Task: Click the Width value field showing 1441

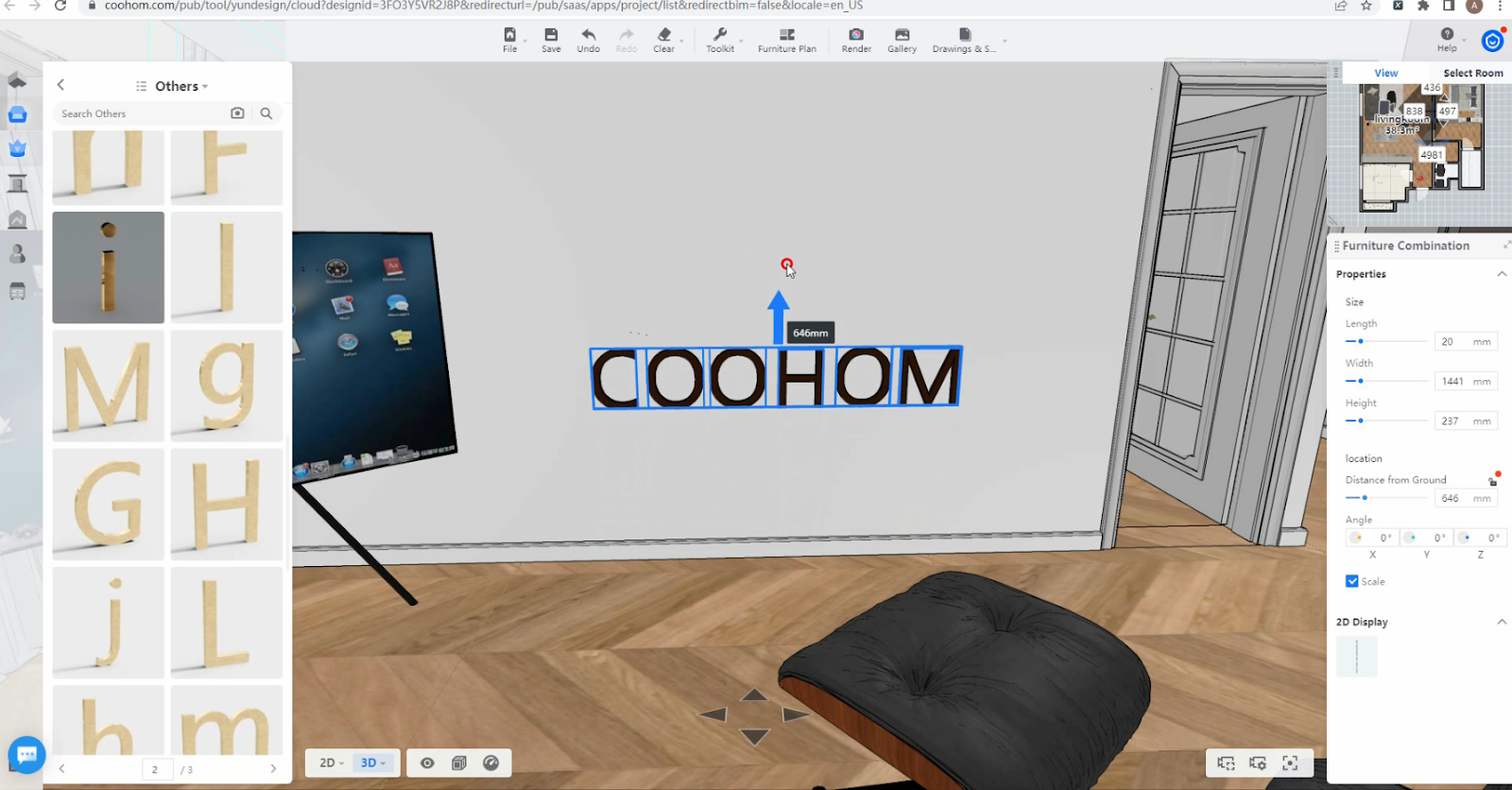Action: [x=1466, y=381]
